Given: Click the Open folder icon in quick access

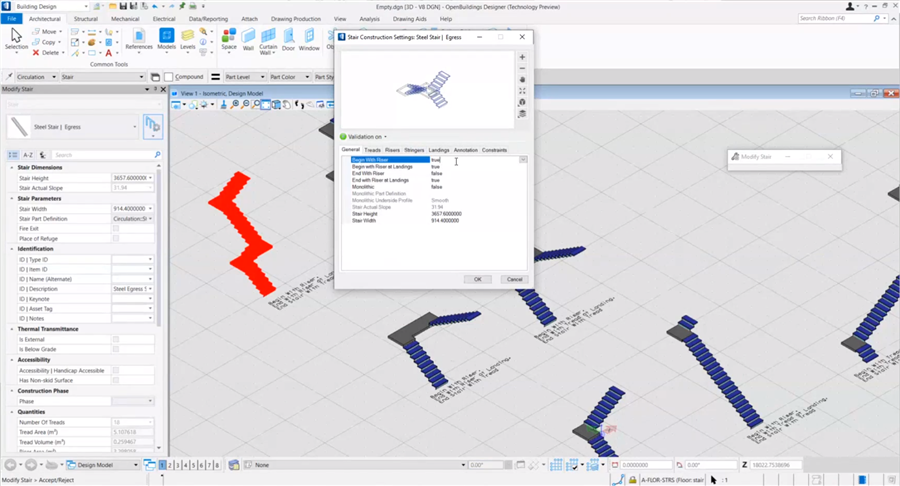Looking at the screenshot, I should click(x=113, y=6).
